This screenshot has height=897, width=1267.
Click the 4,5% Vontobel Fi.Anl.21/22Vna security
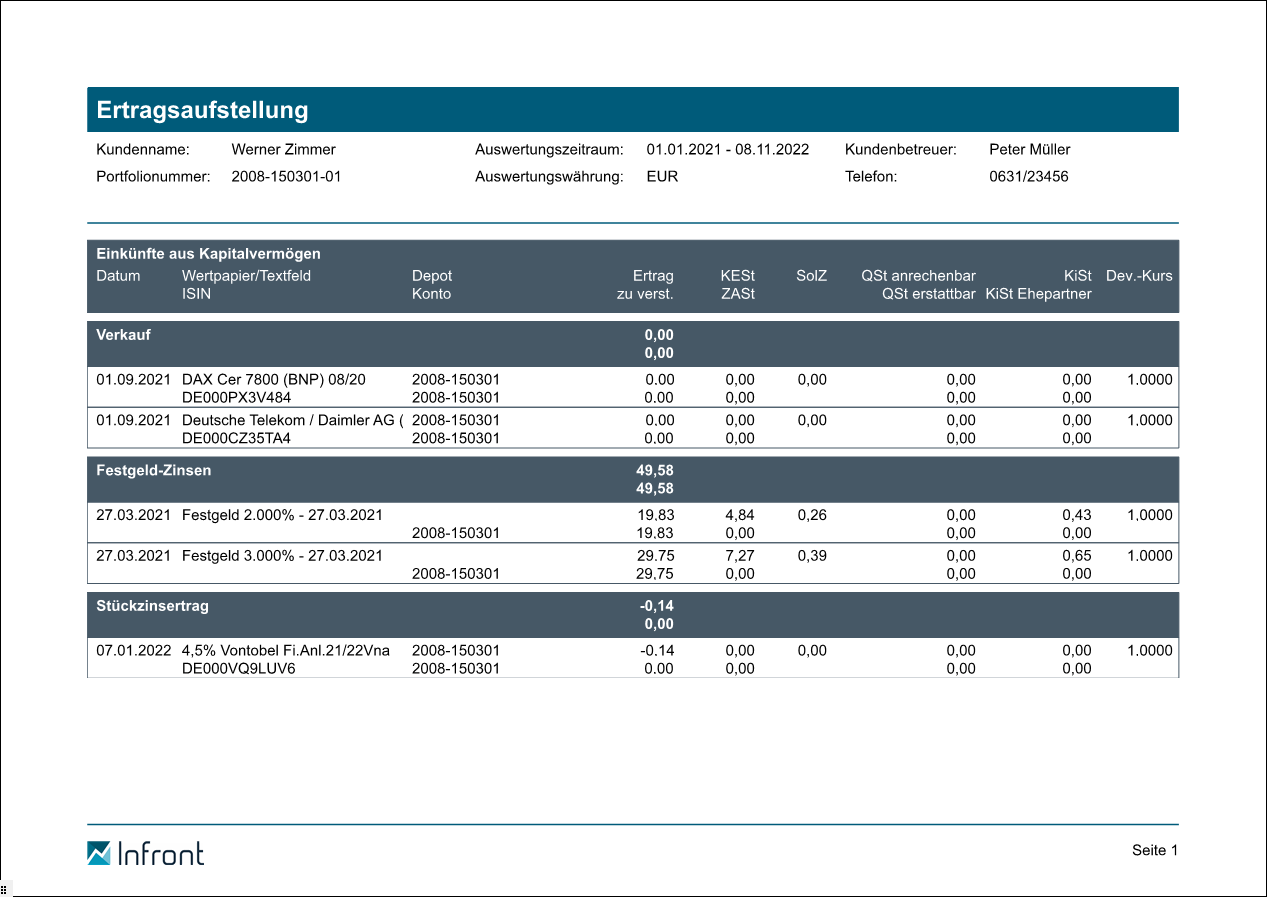pos(285,651)
